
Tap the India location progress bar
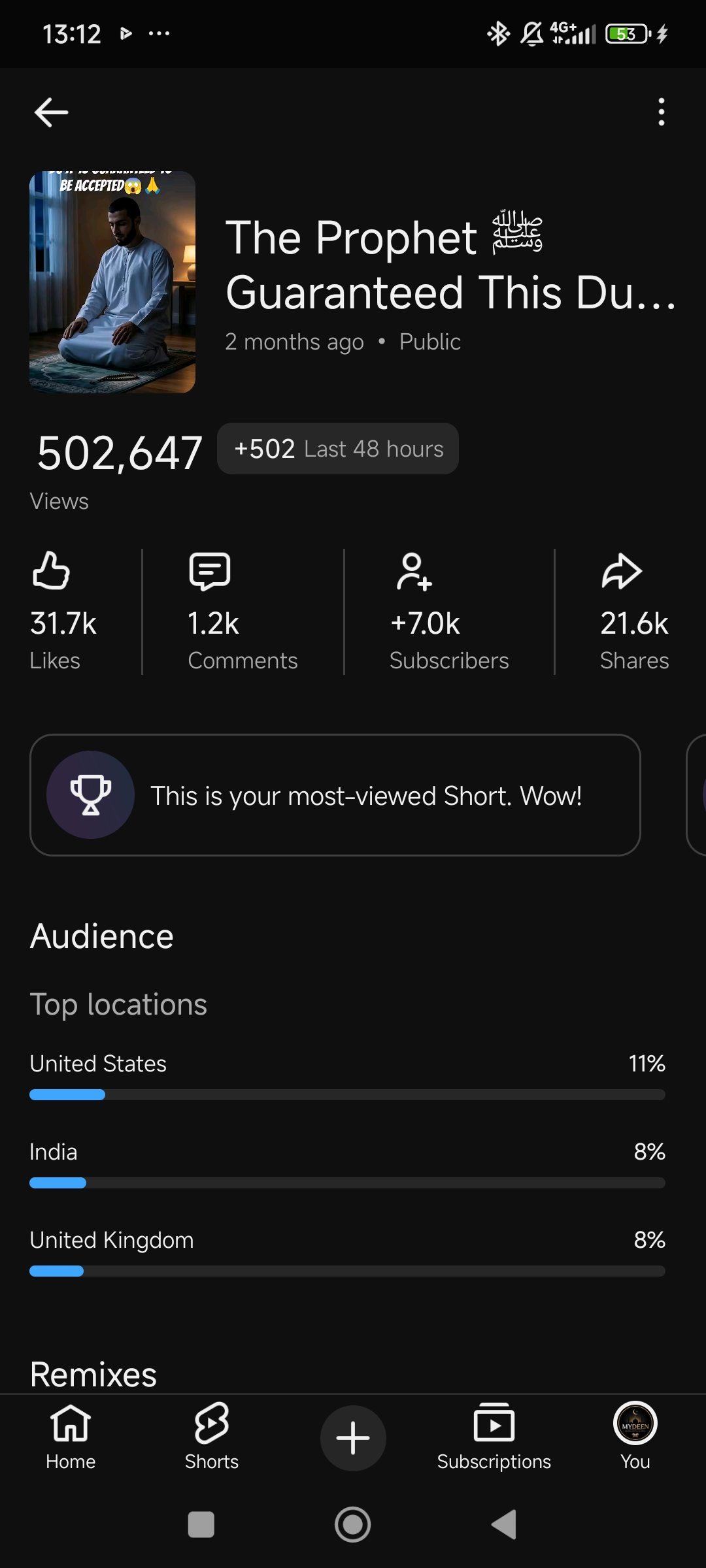click(x=347, y=1183)
